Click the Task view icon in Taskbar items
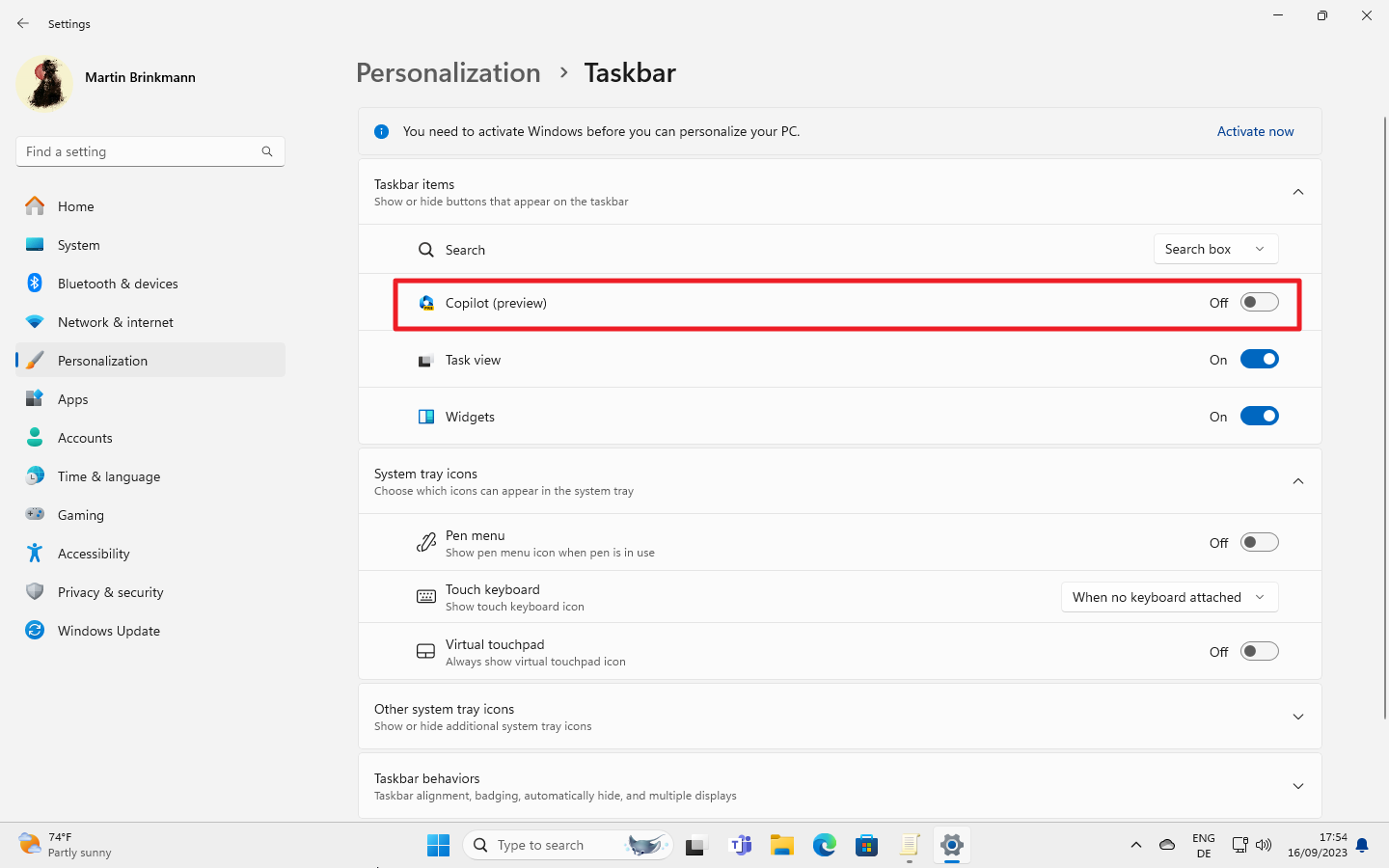The image size is (1389, 868). tap(425, 361)
